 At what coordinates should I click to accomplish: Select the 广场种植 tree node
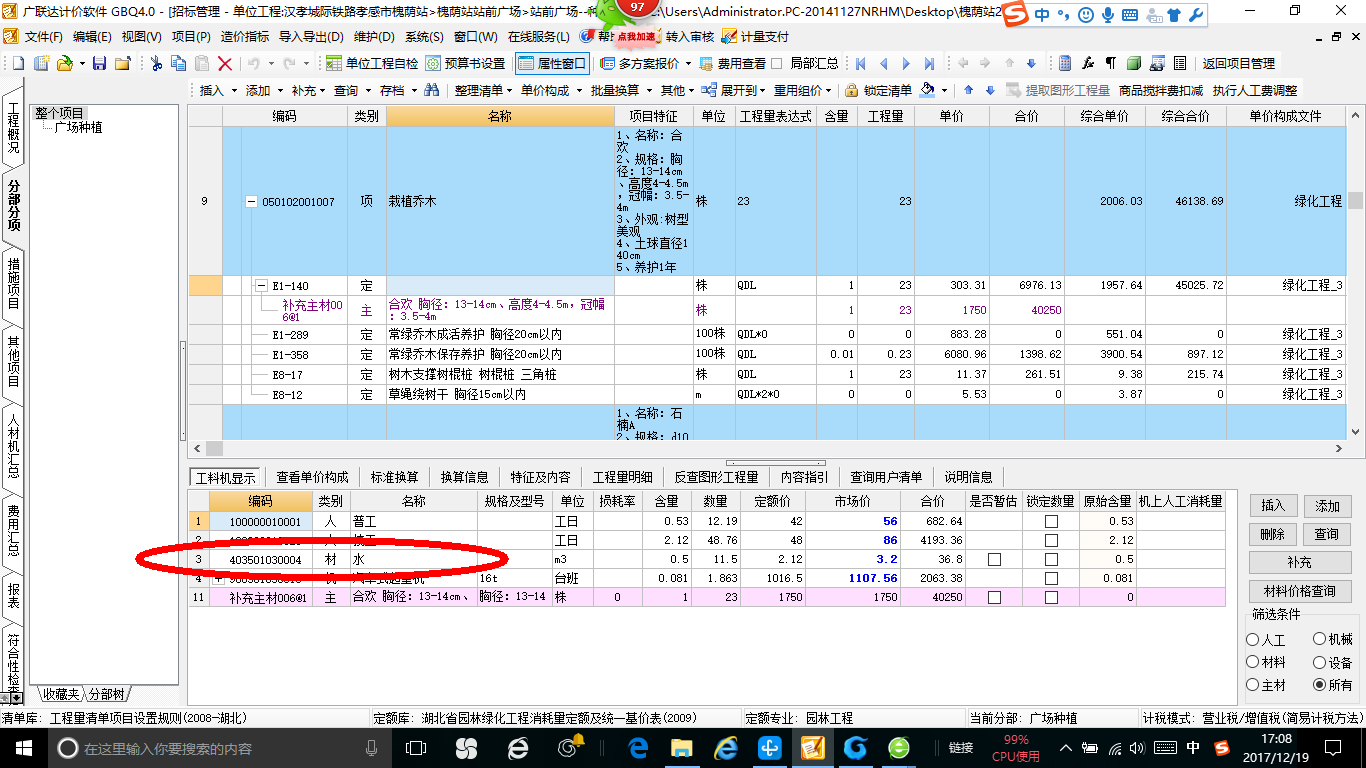click(x=78, y=127)
